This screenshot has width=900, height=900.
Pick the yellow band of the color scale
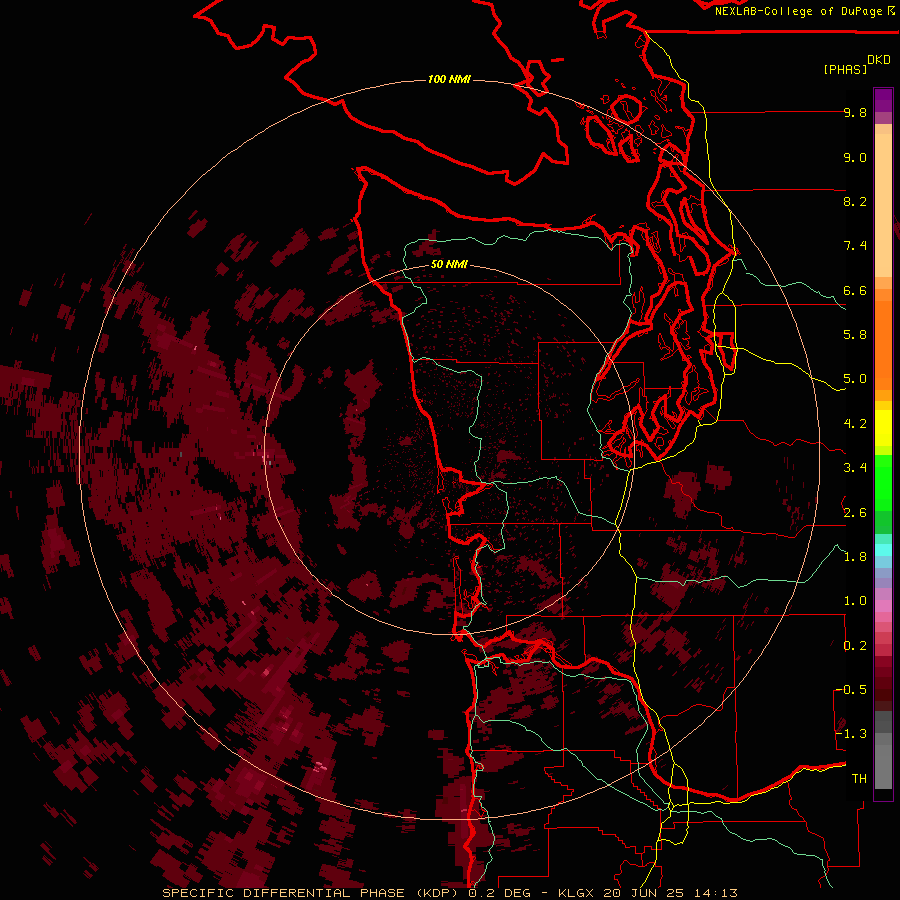click(x=883, y=428)
